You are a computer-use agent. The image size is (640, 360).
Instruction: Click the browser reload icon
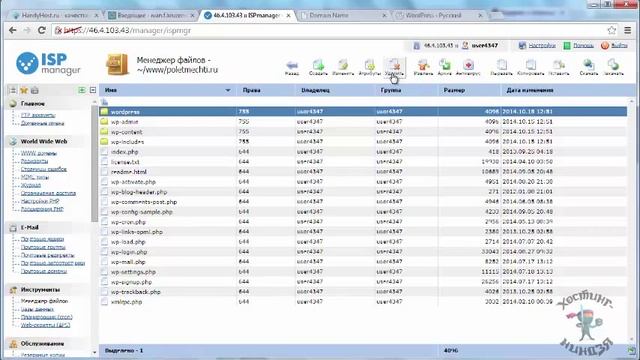42,30
